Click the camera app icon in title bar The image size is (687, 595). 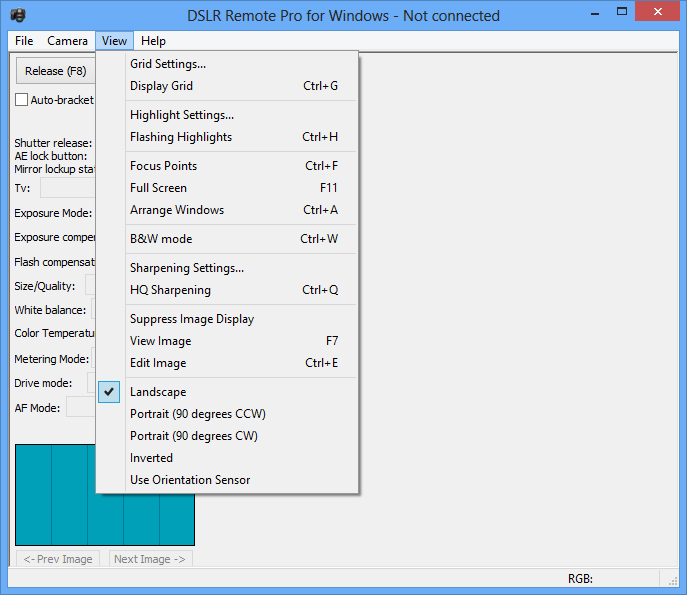click(18, 15)
